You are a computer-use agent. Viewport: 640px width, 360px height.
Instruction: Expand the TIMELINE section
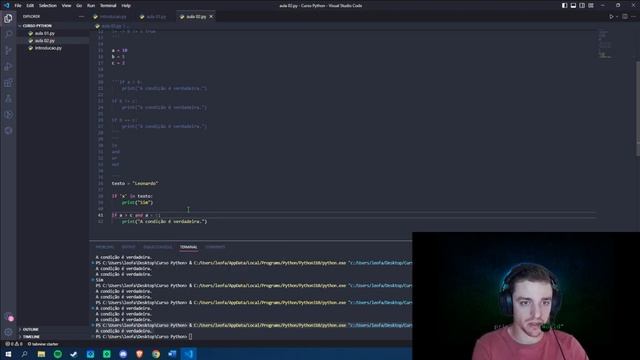click(x=31, y=337)
